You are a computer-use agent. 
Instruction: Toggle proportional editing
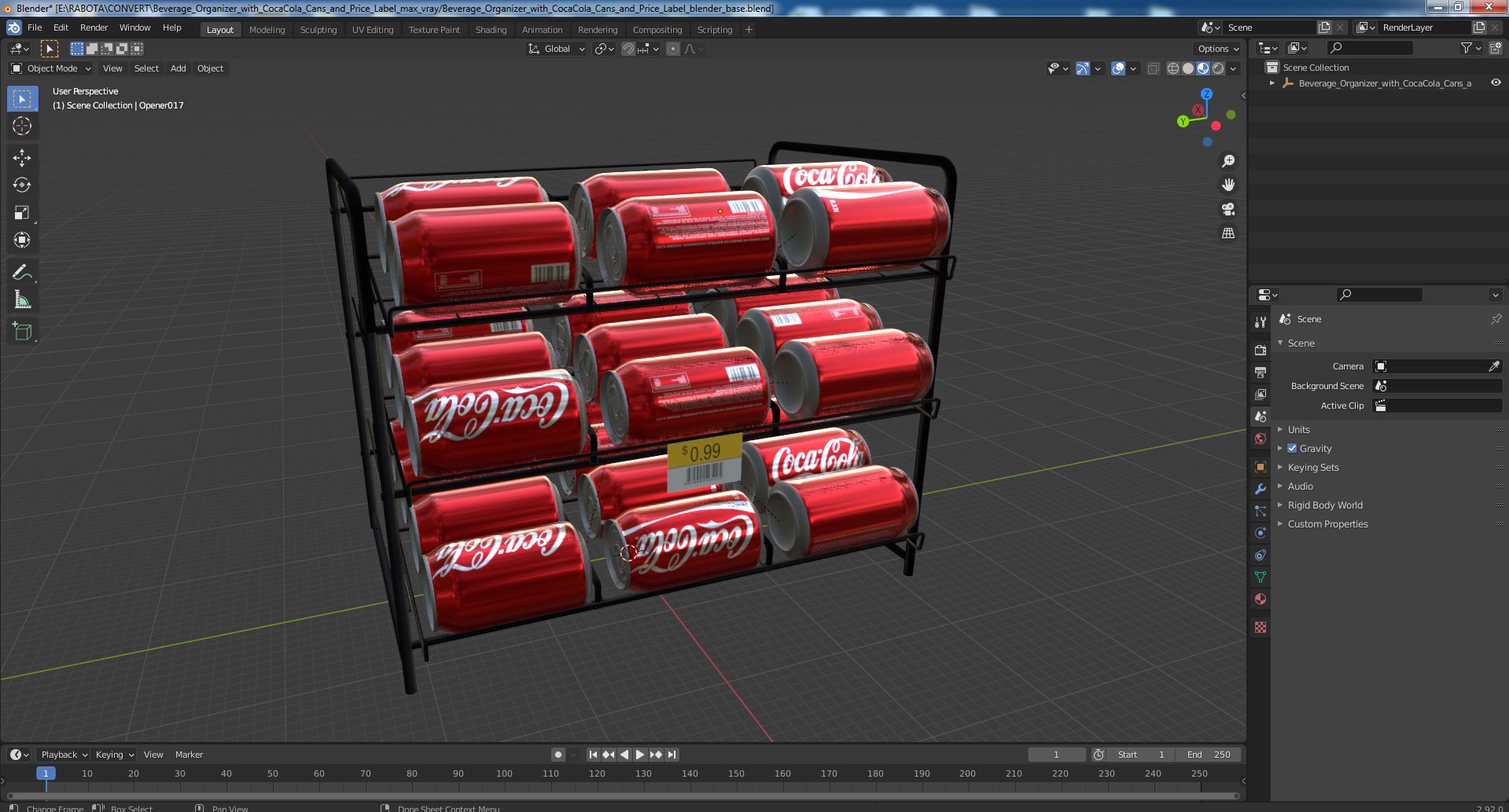(x=673, y=49)
